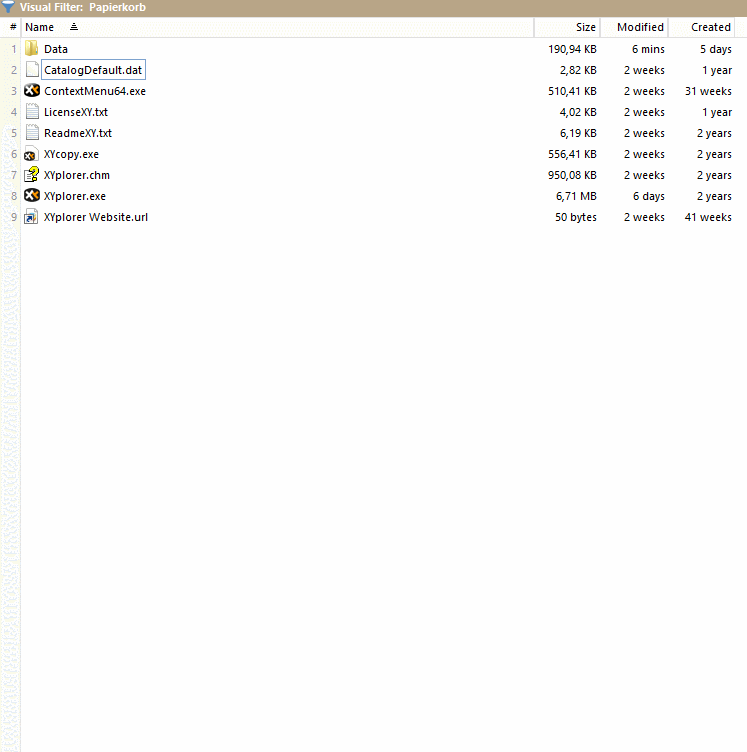747x752 pixels.
Task: Click the XYplorer.chm help file icon
Action: click(x=32, y=175)
